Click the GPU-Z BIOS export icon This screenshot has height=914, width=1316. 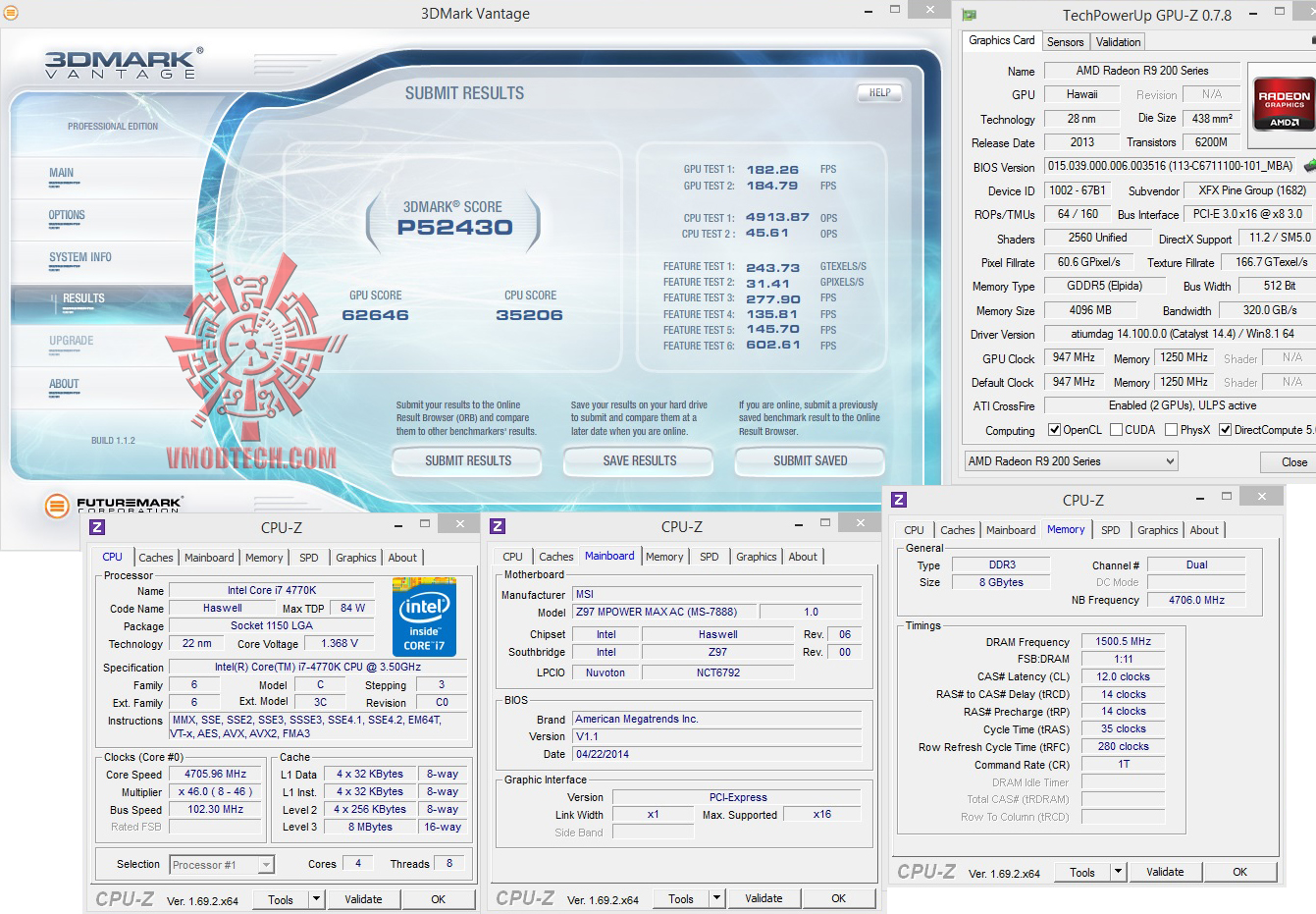point(1308,167)
